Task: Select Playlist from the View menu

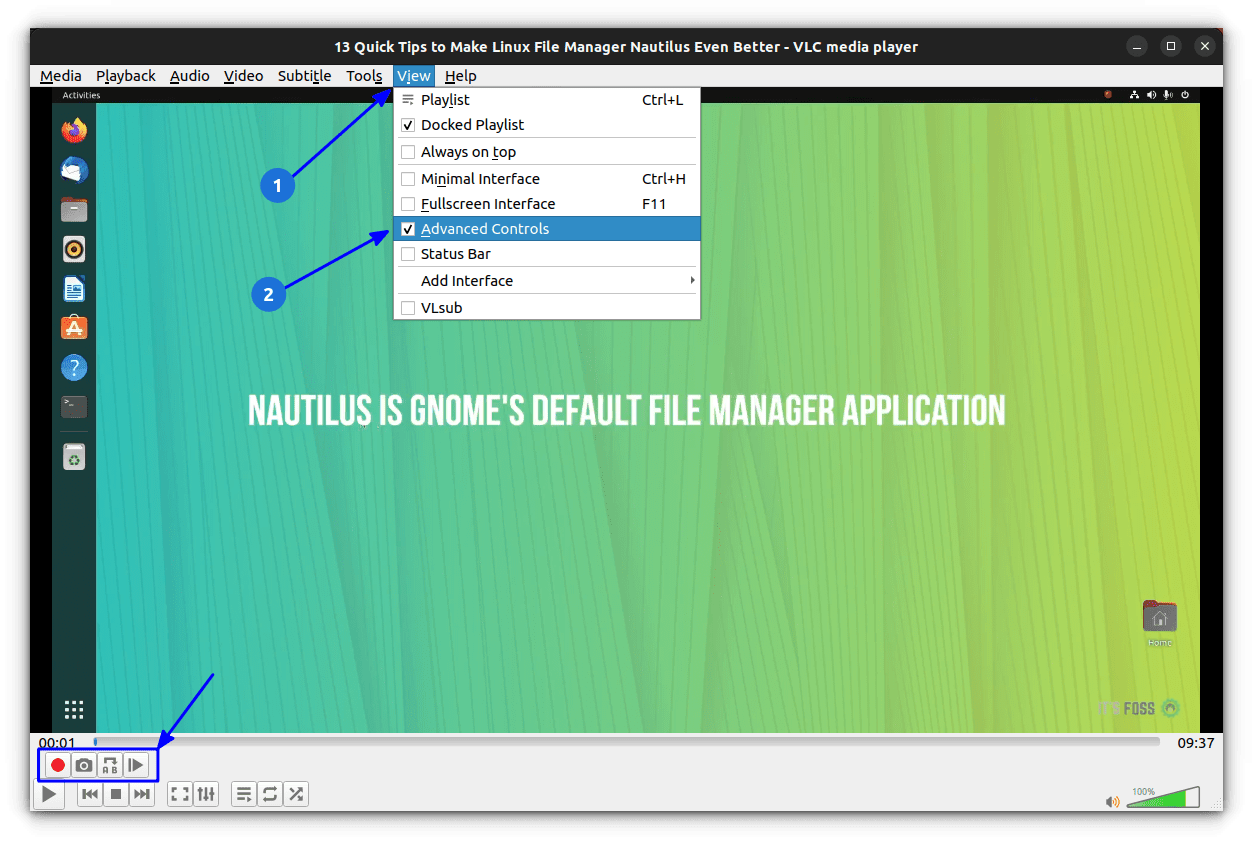Action: pos(445,100)
